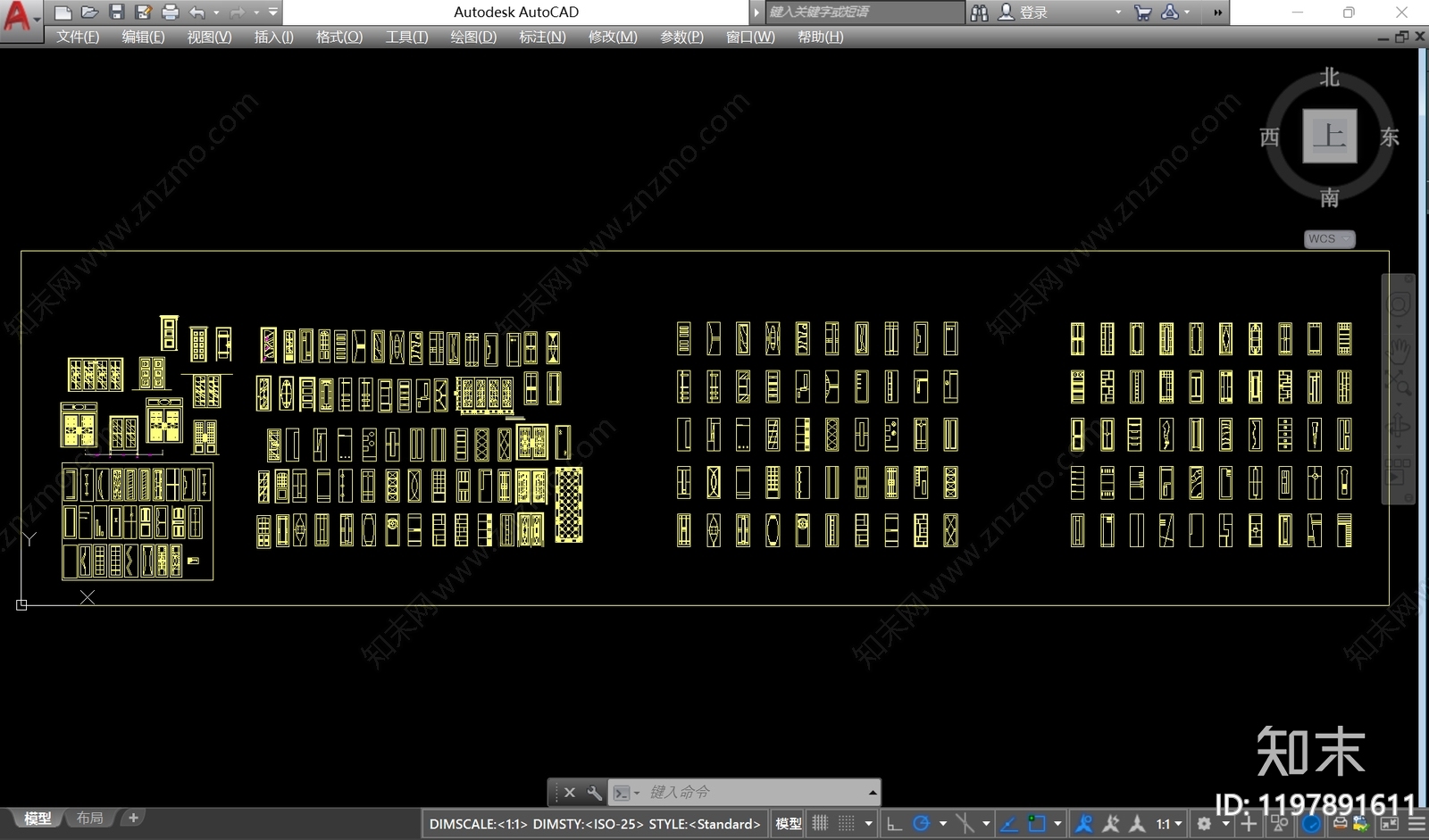Focus the keyword search input field
The width and height of the screenshot is (1429, 840).
click(x=865, y=12)
